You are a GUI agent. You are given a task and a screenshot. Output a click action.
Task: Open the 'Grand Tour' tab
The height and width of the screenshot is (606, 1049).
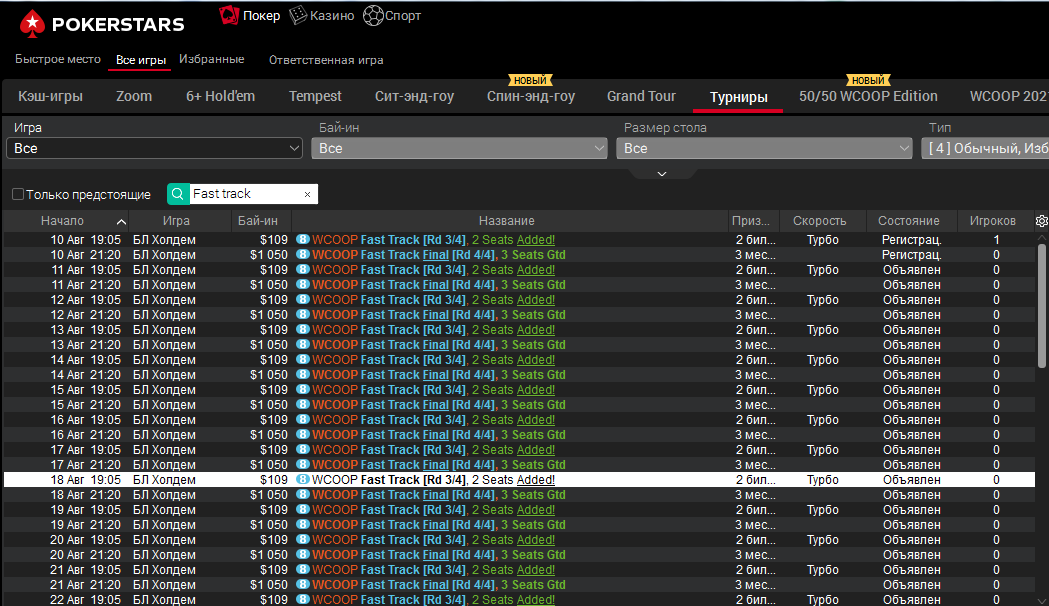point(641,96)
